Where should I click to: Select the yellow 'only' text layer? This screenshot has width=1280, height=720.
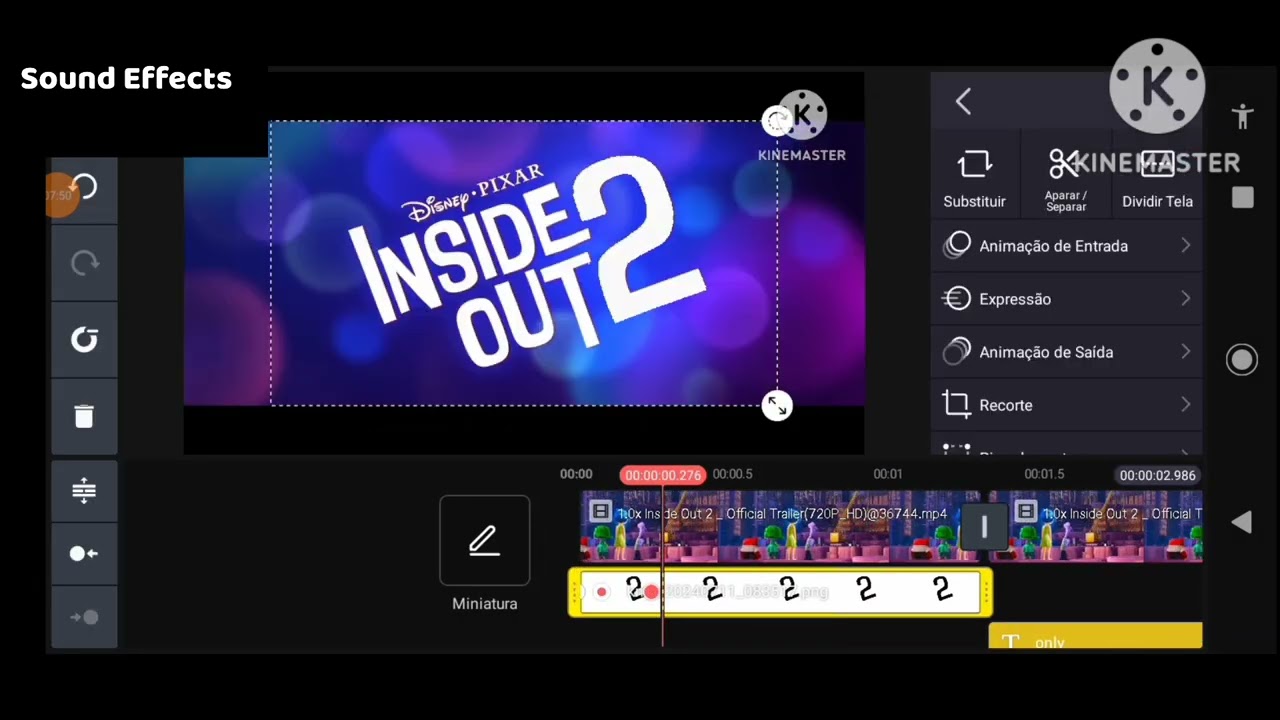(1095, 636)
